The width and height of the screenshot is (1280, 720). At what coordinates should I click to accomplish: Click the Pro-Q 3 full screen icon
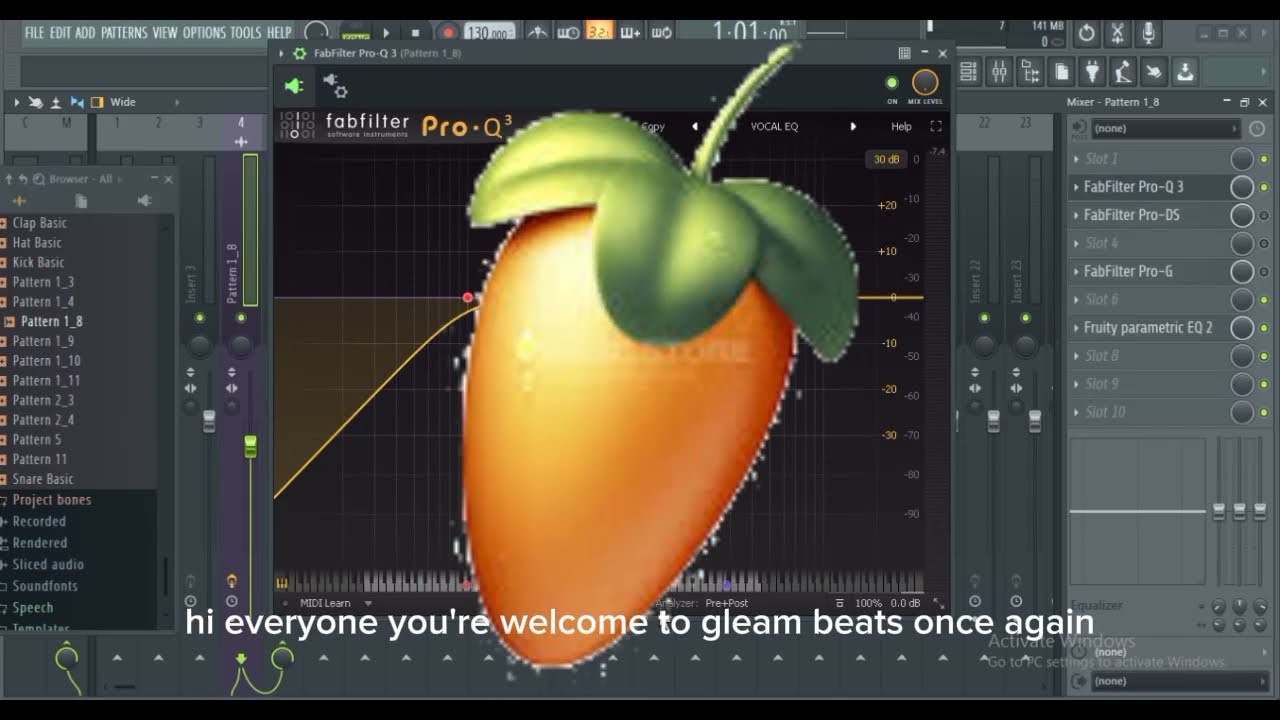pyautogui.click(x=936, y=126)
